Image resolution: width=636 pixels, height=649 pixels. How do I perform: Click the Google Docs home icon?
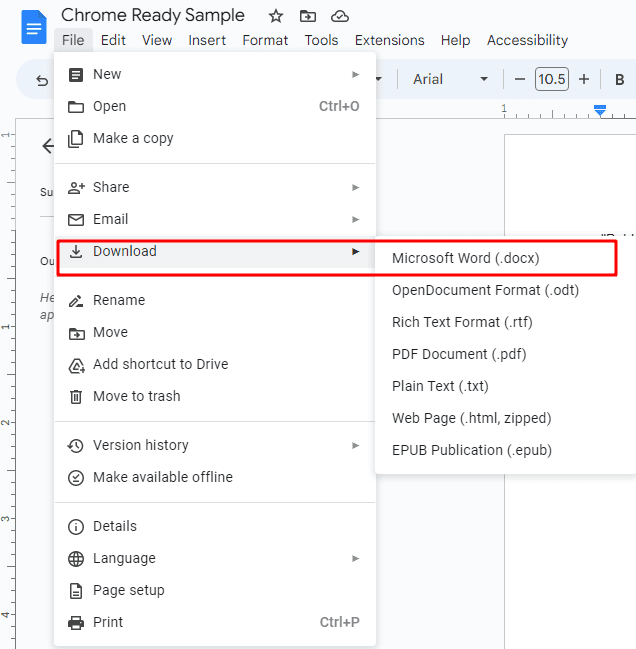34,27
